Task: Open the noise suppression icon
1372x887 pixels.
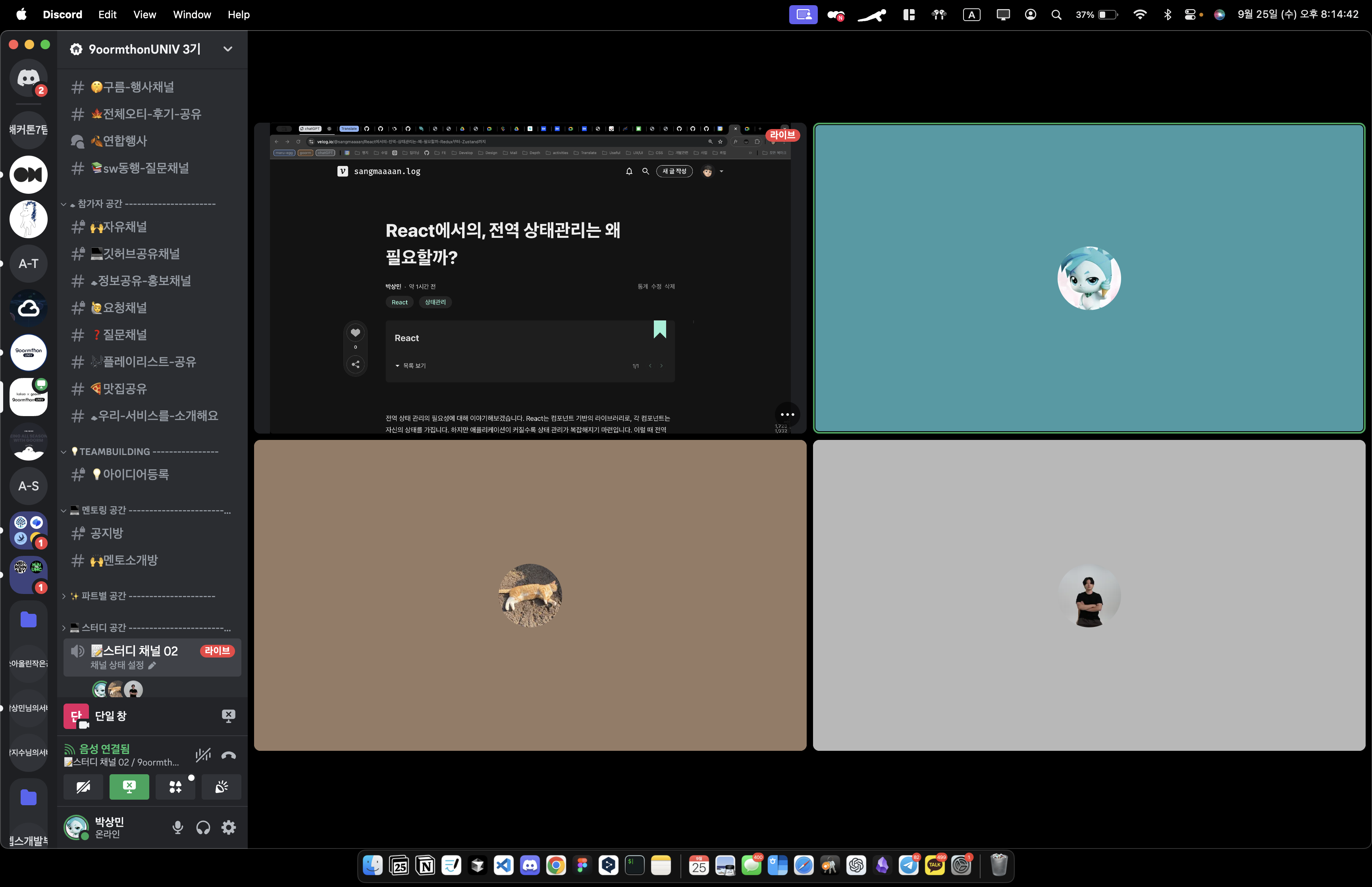Action: pos(202,755)
